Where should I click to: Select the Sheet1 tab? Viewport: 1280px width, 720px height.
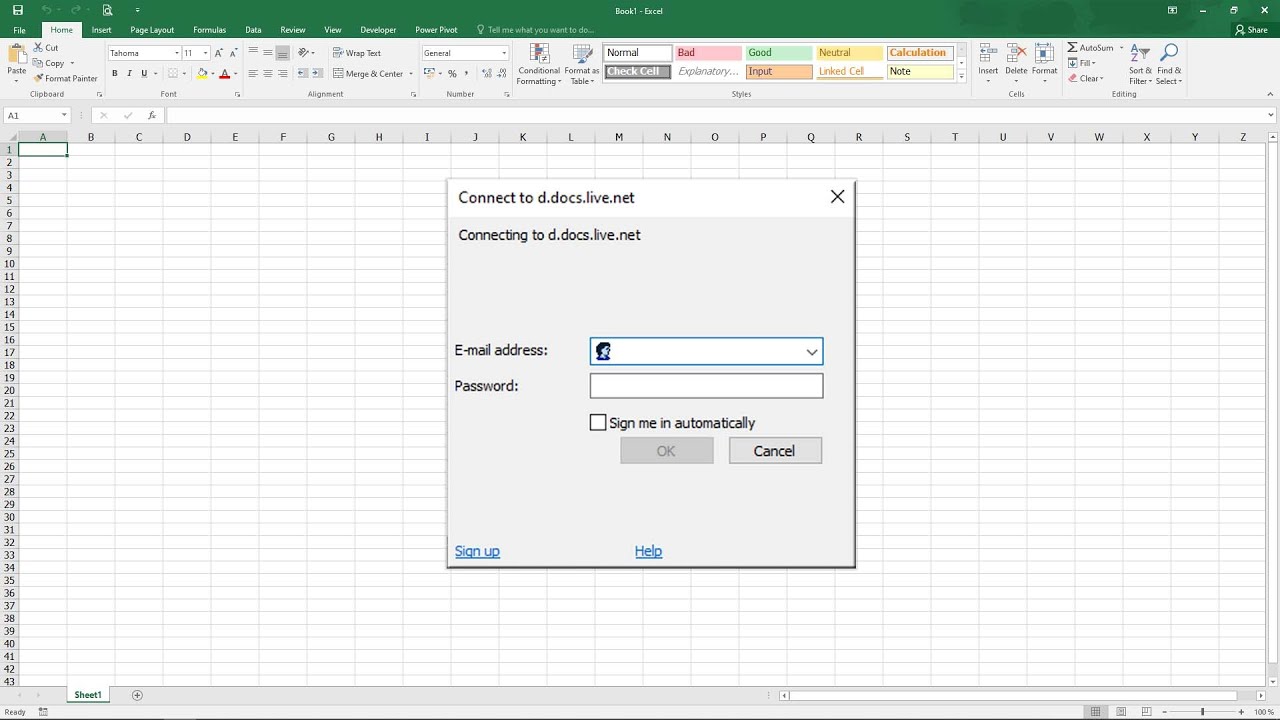click(x=88, y=695)
